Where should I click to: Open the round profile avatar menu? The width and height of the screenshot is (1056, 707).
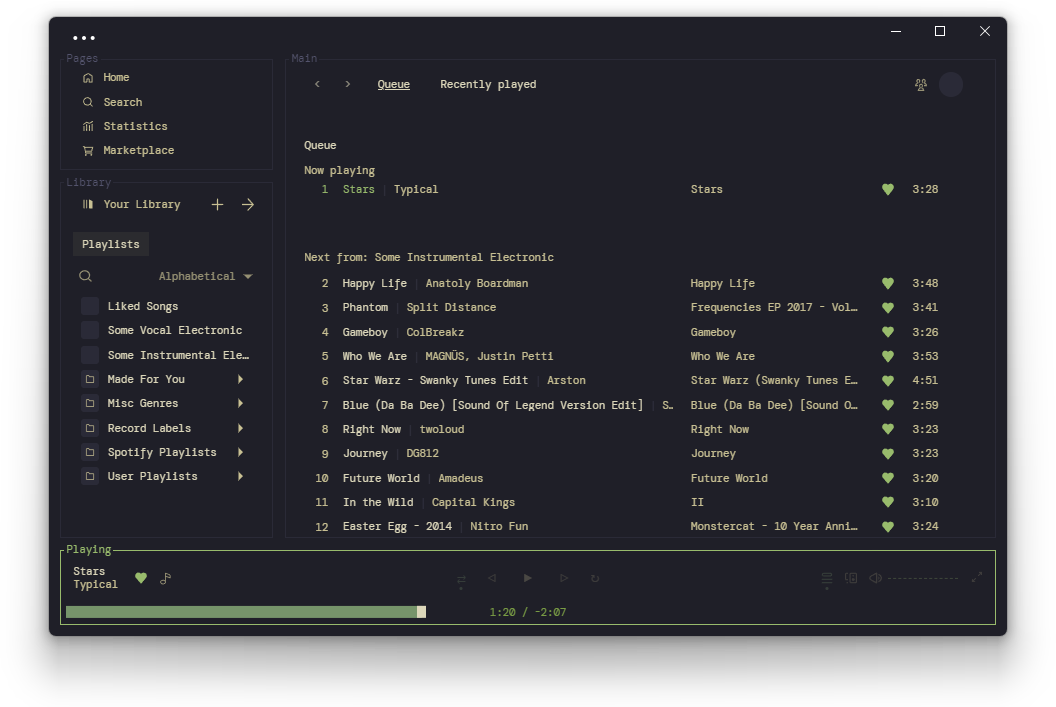coord(951,85)
